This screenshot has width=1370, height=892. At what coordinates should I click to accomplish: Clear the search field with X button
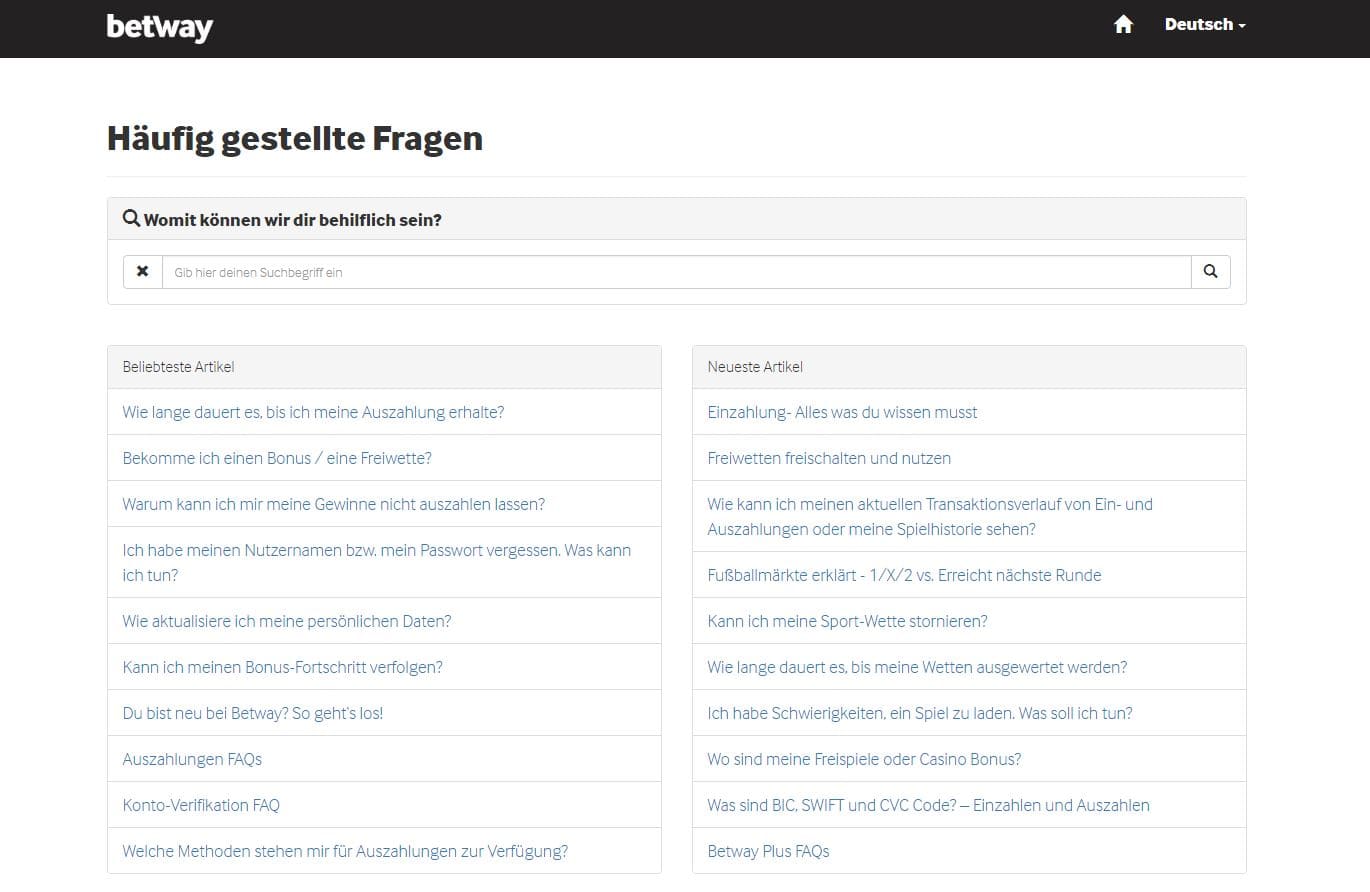[x=143, y=272]
